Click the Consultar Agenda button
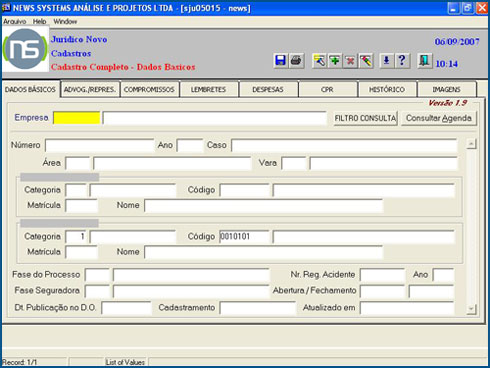490x368 pixels. pos(439,118)
